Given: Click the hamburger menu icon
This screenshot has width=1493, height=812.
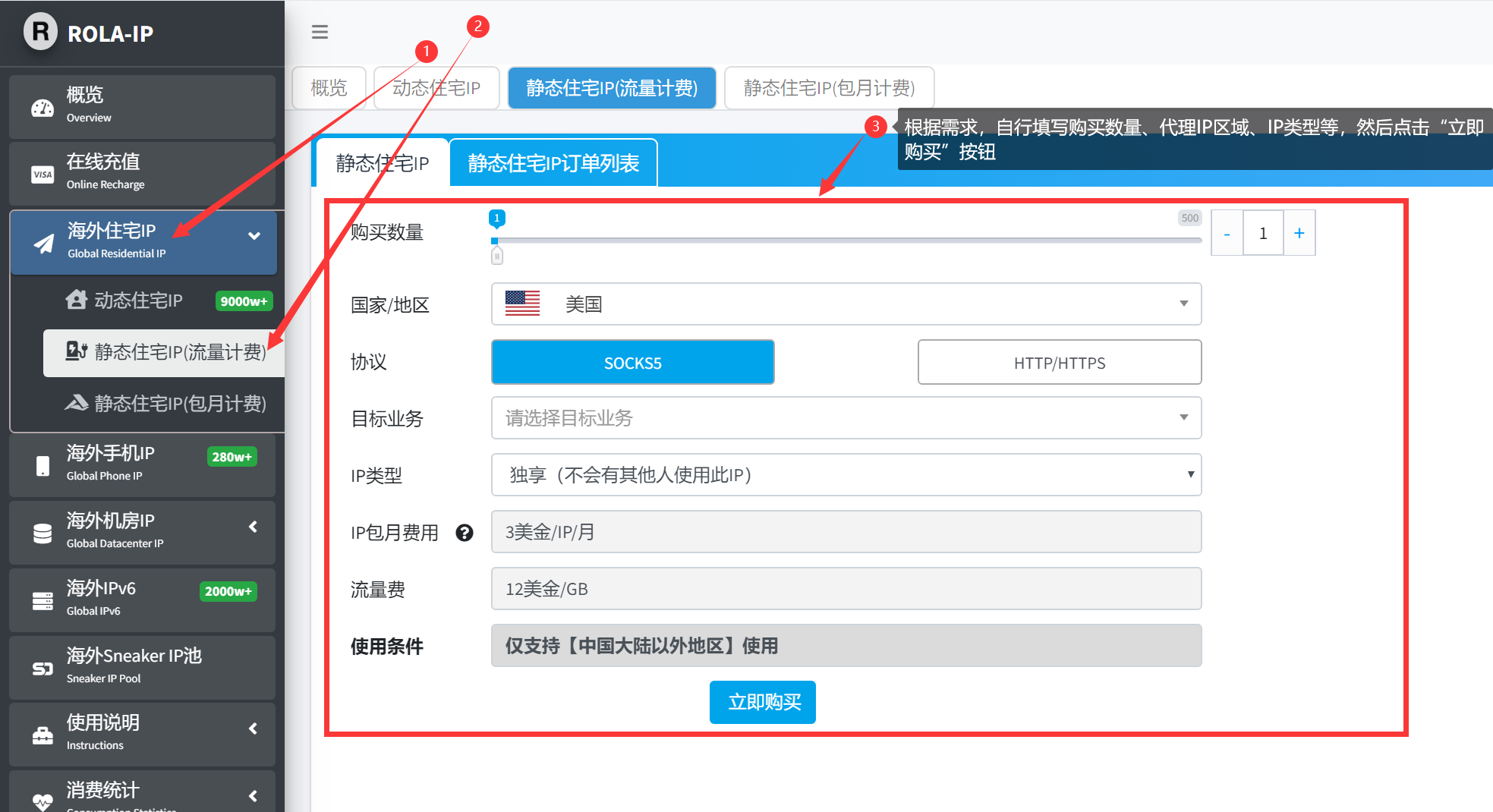Looking at the screenshot, I should coord(320,32).
